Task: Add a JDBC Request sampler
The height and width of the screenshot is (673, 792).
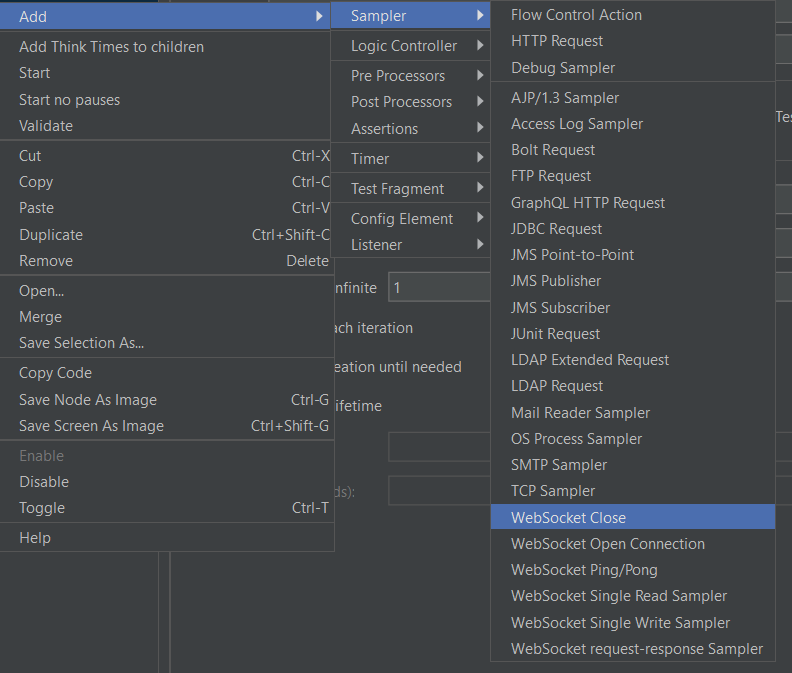Action: tap(557, 229)
